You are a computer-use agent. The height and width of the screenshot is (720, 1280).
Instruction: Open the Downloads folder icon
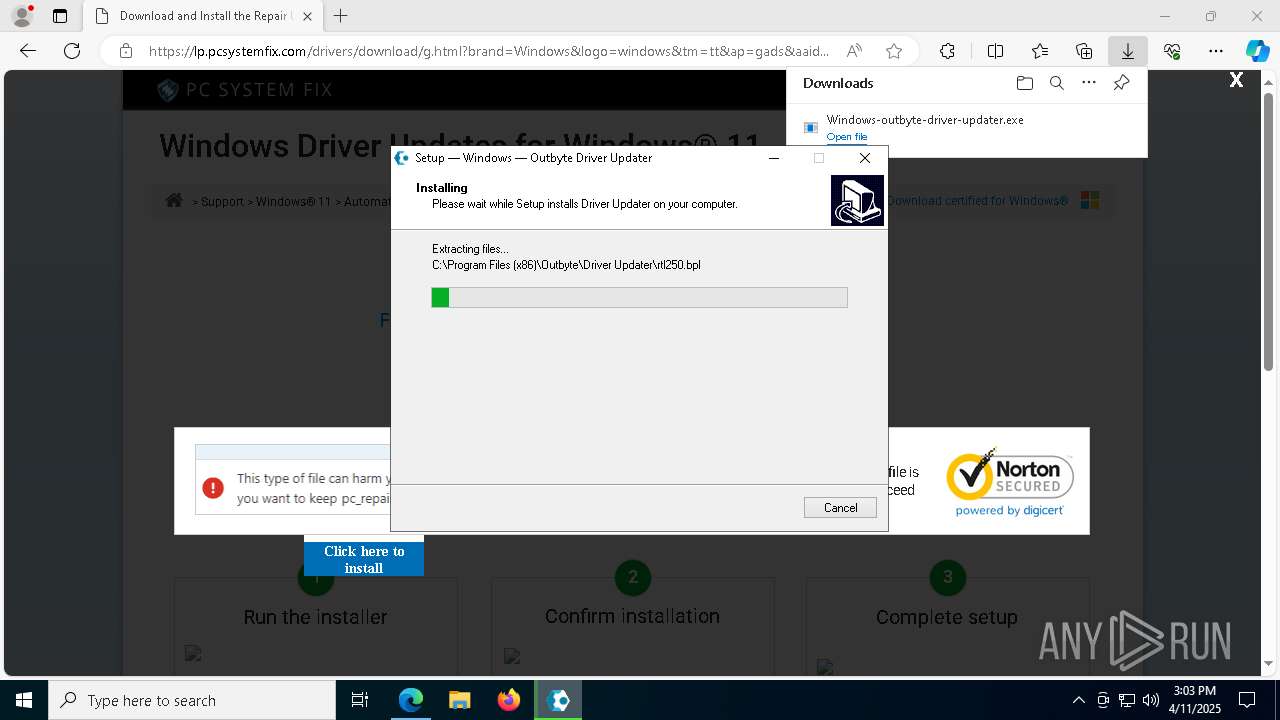click(1024, 83)
